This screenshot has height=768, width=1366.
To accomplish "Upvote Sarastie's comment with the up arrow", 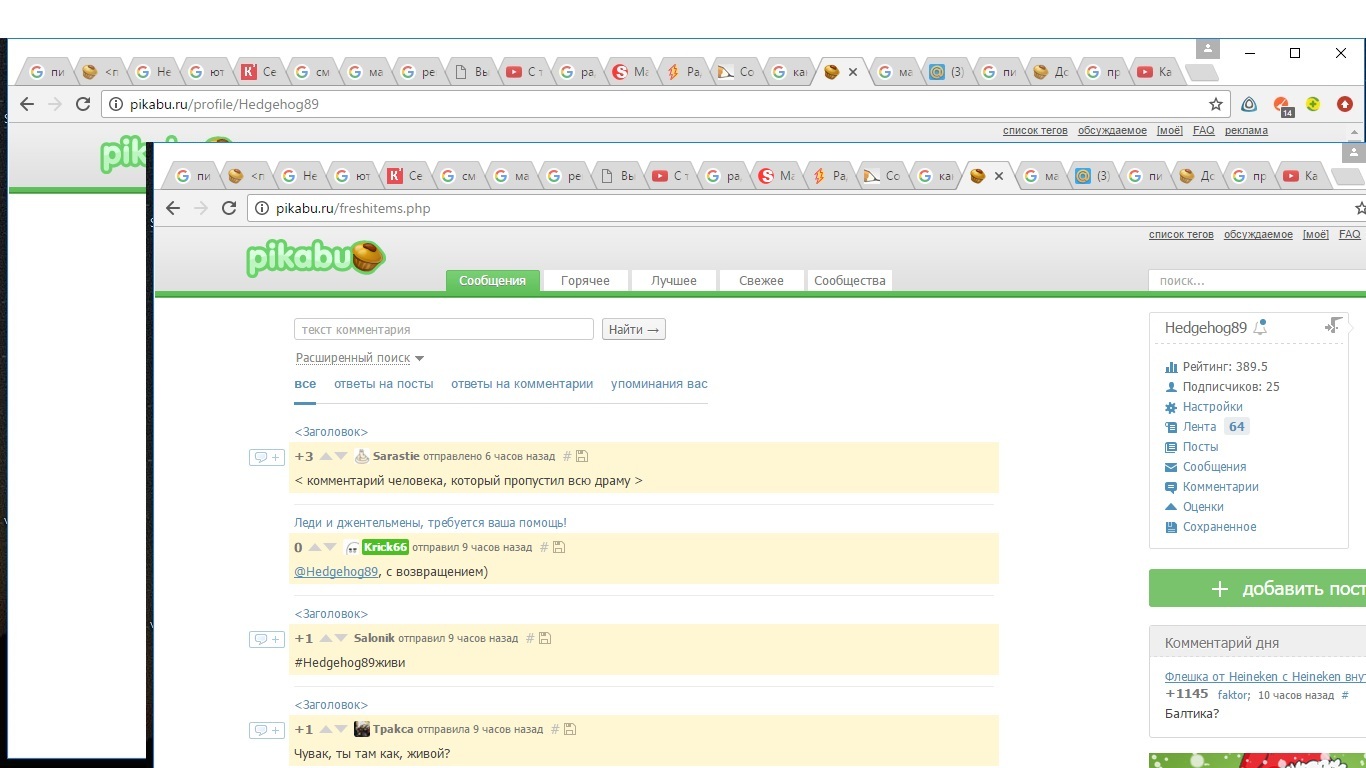I will [x=326, y=457].
